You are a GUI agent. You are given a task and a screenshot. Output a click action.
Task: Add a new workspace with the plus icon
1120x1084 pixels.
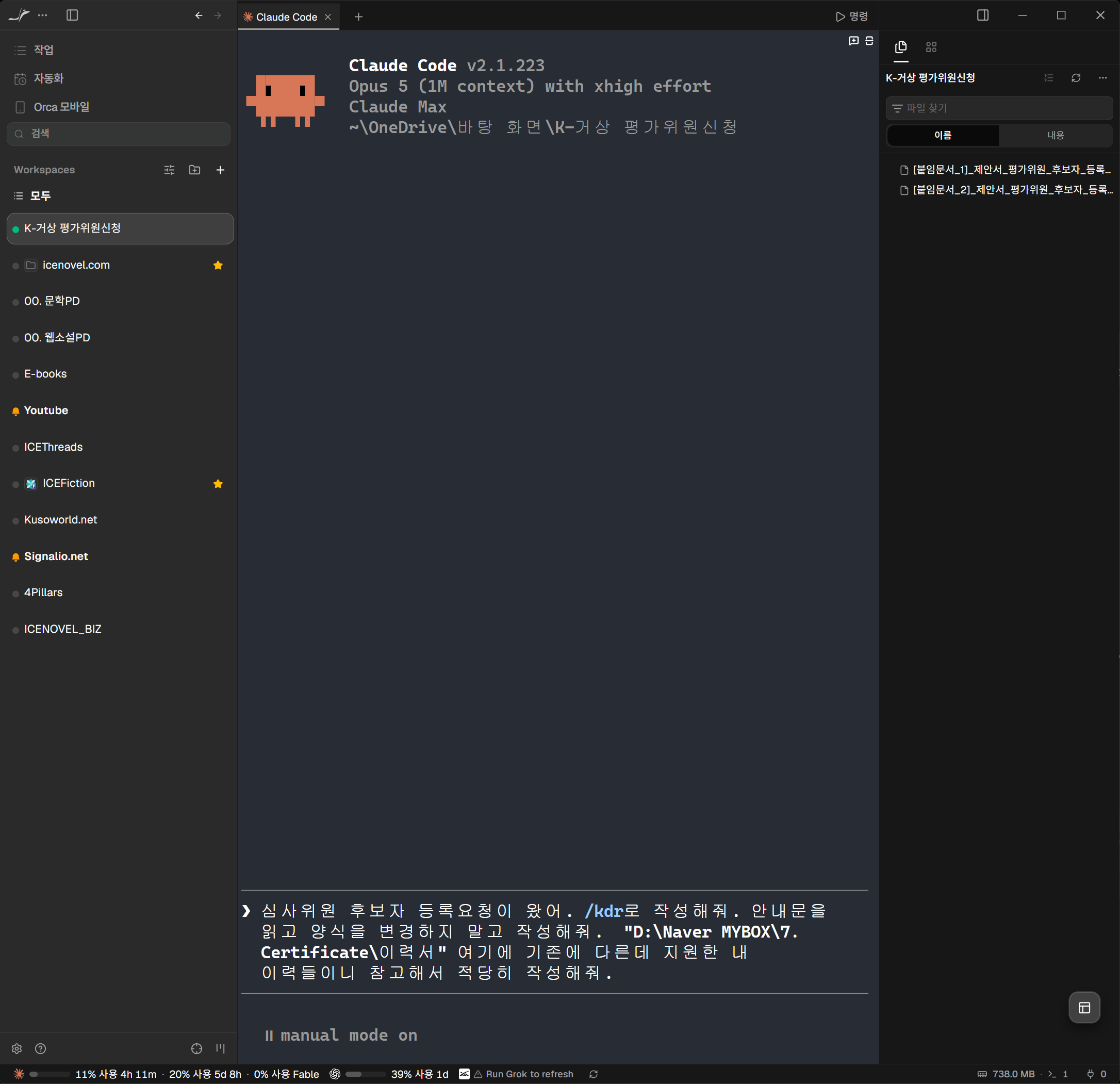pyautogui.click(x=220, y=170)
